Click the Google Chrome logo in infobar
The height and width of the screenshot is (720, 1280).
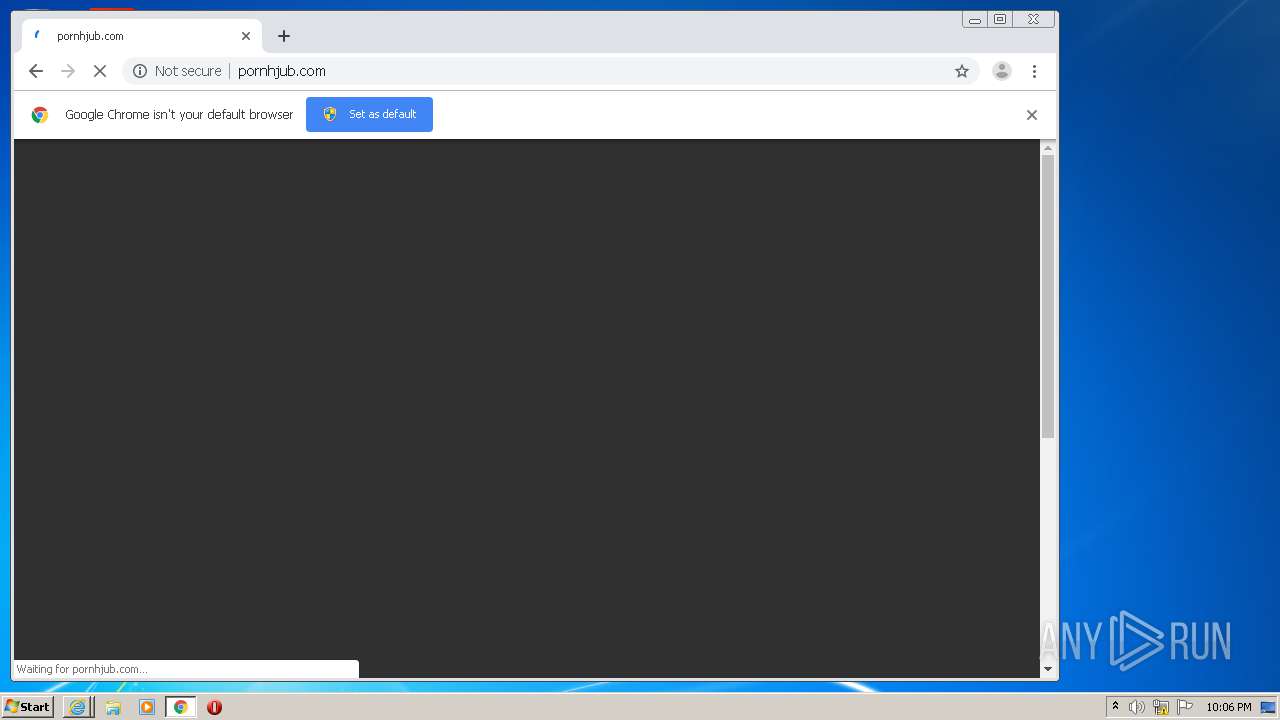pyautogui.click(x=40, y=115)
